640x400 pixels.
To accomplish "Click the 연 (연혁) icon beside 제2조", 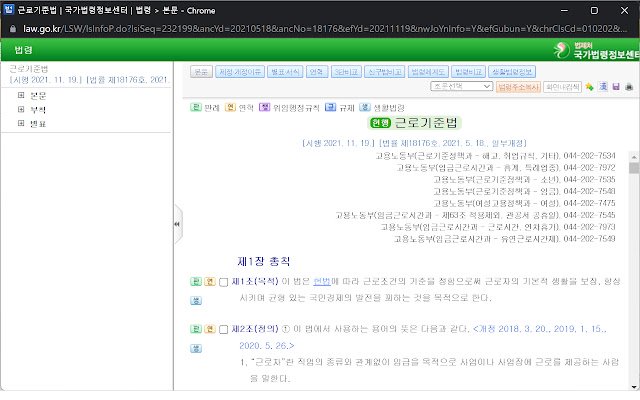I will point(210,329).
